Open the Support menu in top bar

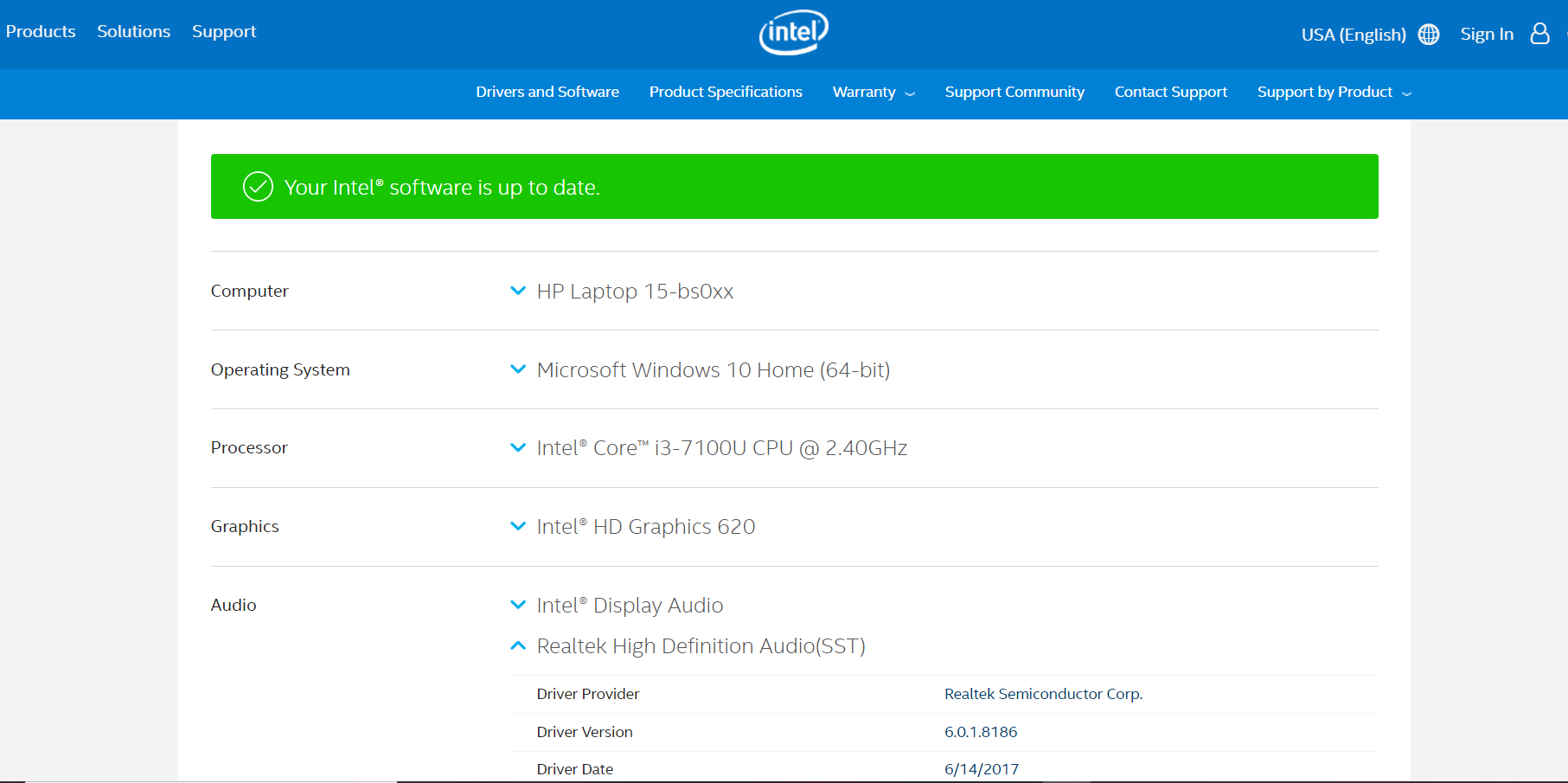click(224, 32)
